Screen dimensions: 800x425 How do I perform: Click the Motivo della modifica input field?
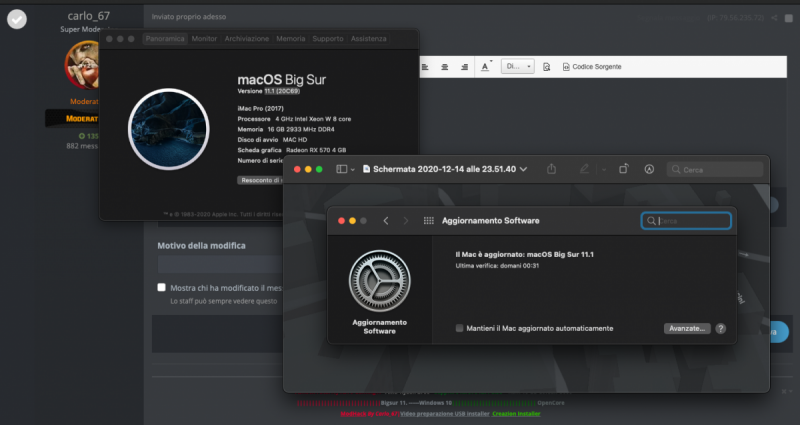[x=220, y=264]
